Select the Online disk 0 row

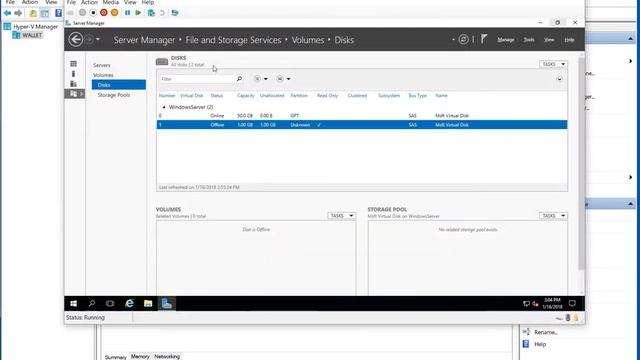(362, 116)
